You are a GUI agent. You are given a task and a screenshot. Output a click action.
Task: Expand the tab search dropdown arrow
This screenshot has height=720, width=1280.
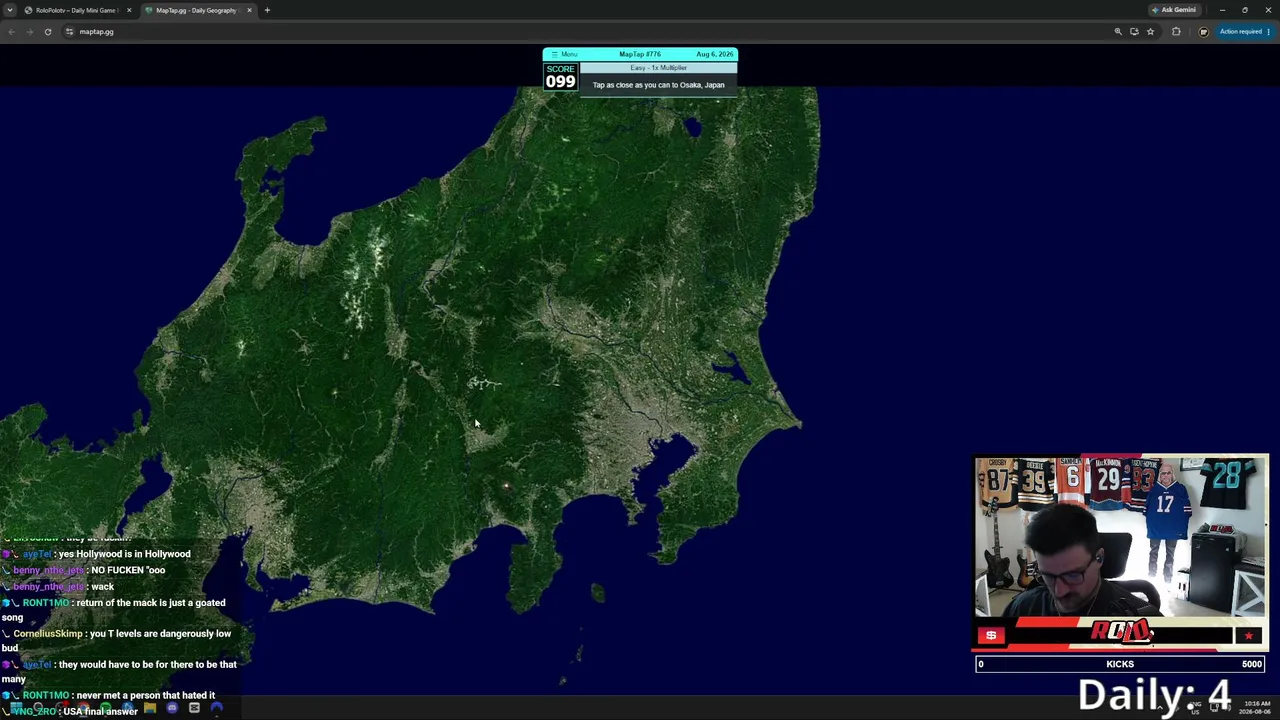point(10,10)
